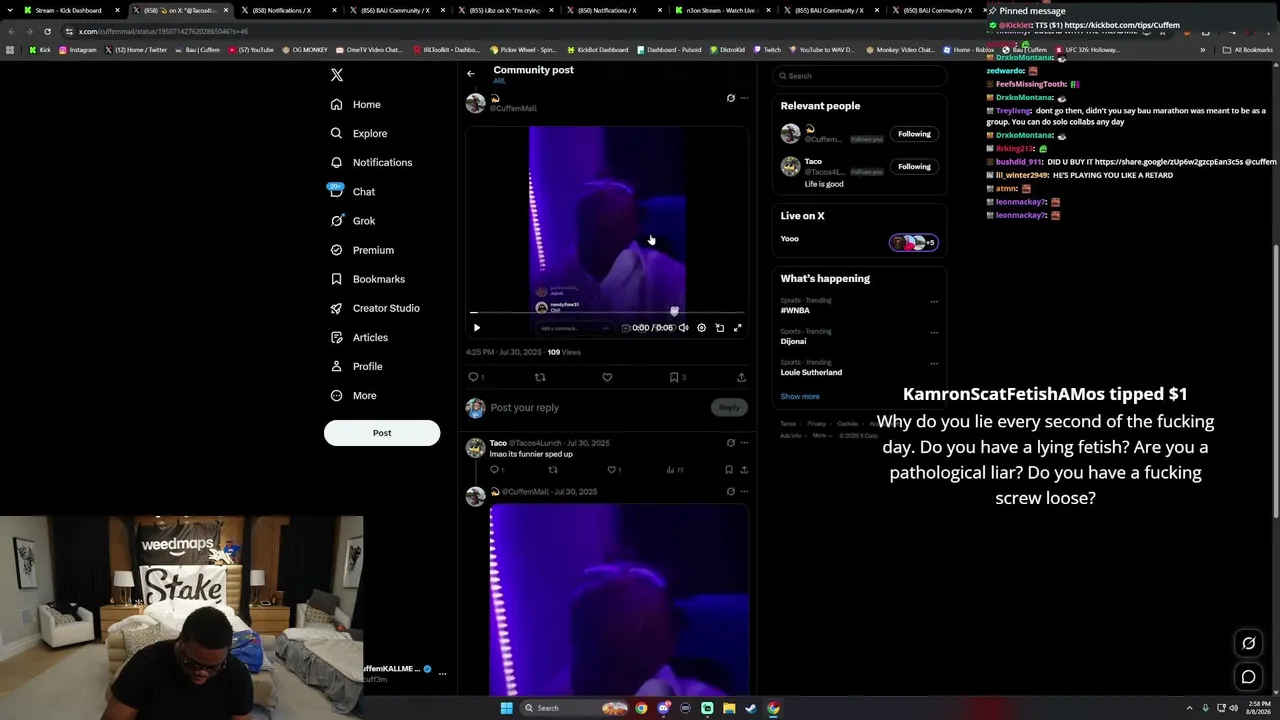Bookmark the main post
1280x720 pixels.
point(674,377)
